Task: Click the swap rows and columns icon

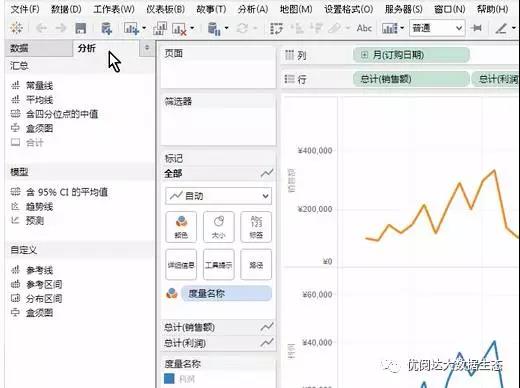Action: click(277, 28)
